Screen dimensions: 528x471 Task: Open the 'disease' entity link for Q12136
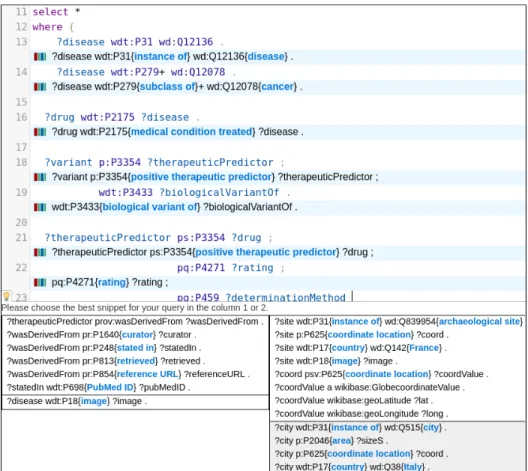click(x=266, y=56)
